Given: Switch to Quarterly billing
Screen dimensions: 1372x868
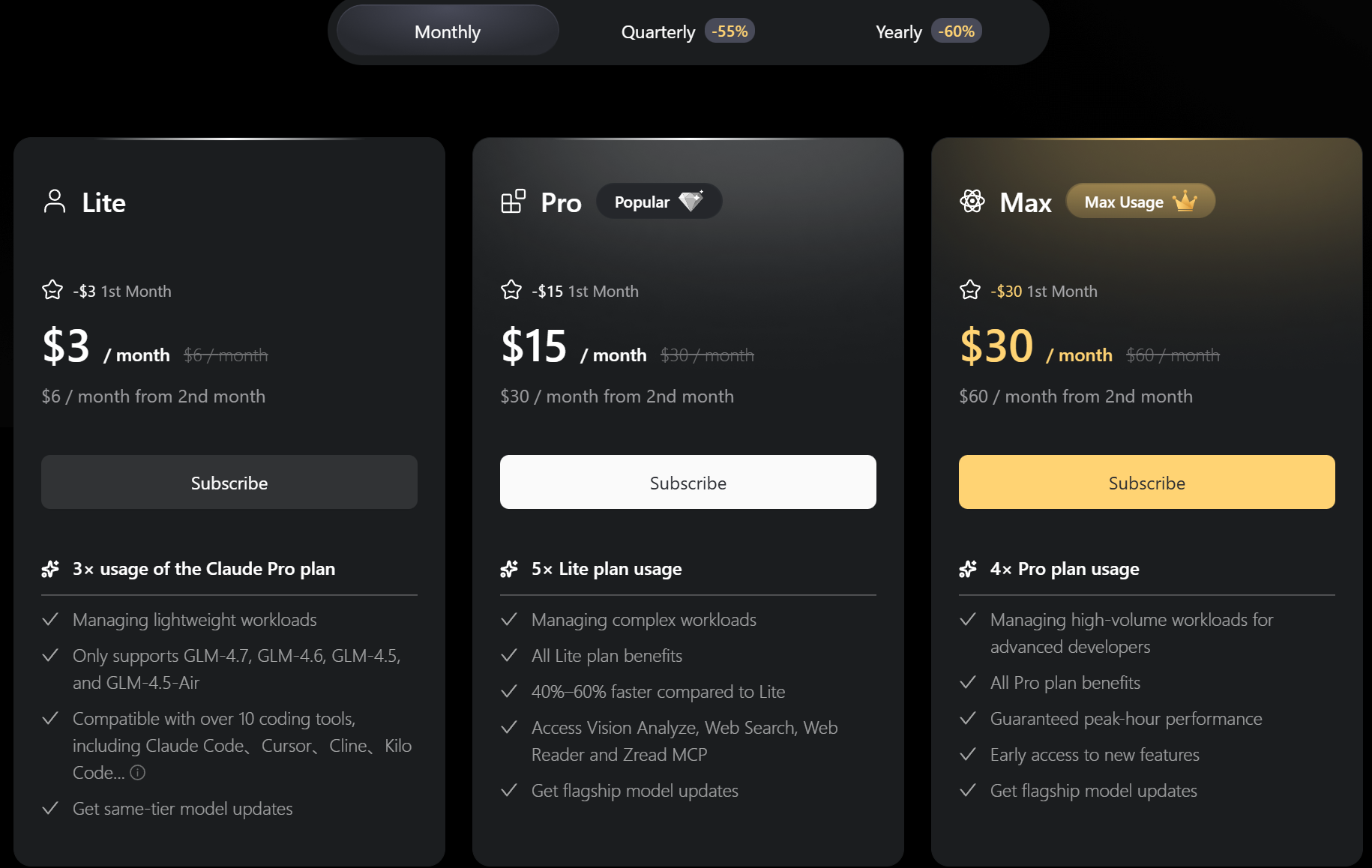Looking at the screenshot, I should pyautogui.click(x=658, y=32).
